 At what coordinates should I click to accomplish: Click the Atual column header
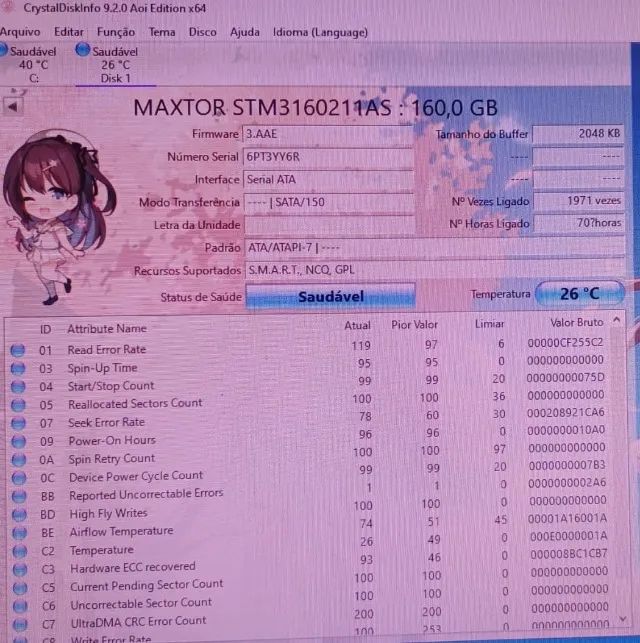pos(357,326)
